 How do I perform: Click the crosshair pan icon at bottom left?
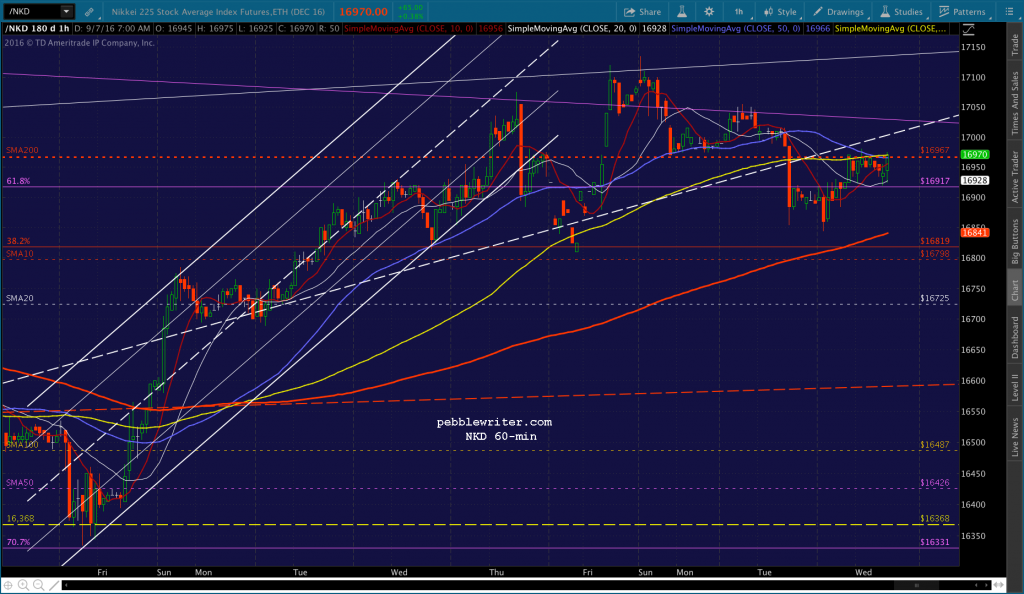point(8,586)
